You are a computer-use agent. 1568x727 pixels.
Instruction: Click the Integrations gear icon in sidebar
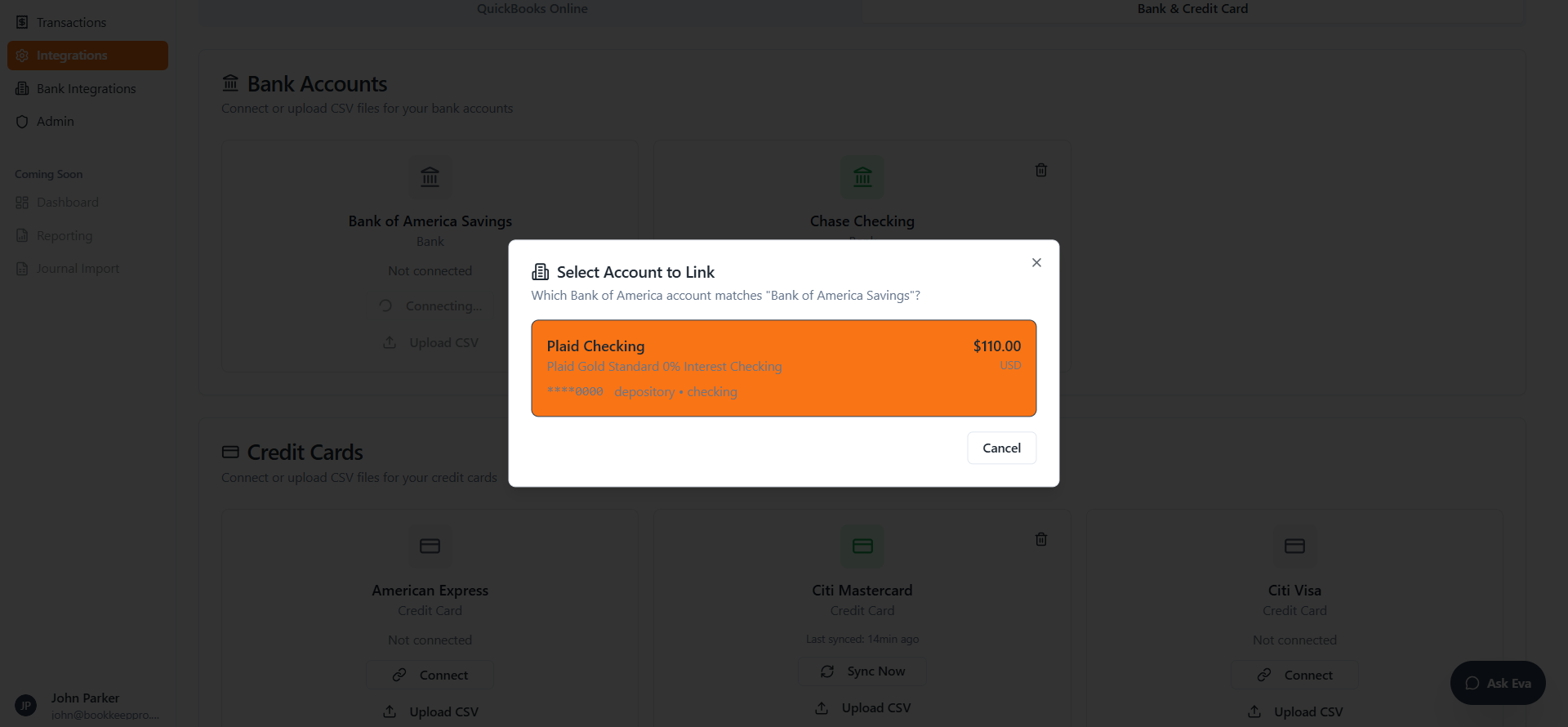(22, 56)
